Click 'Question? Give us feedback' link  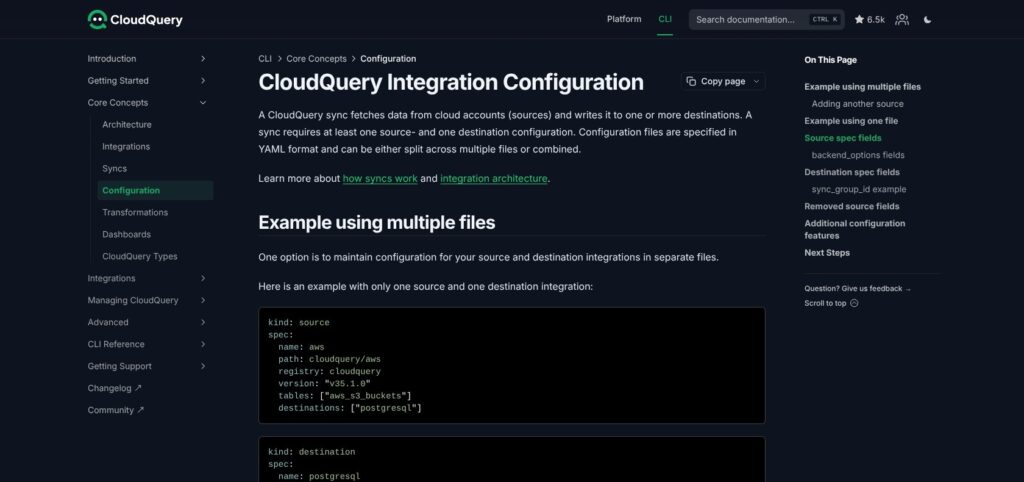point(857,289)
